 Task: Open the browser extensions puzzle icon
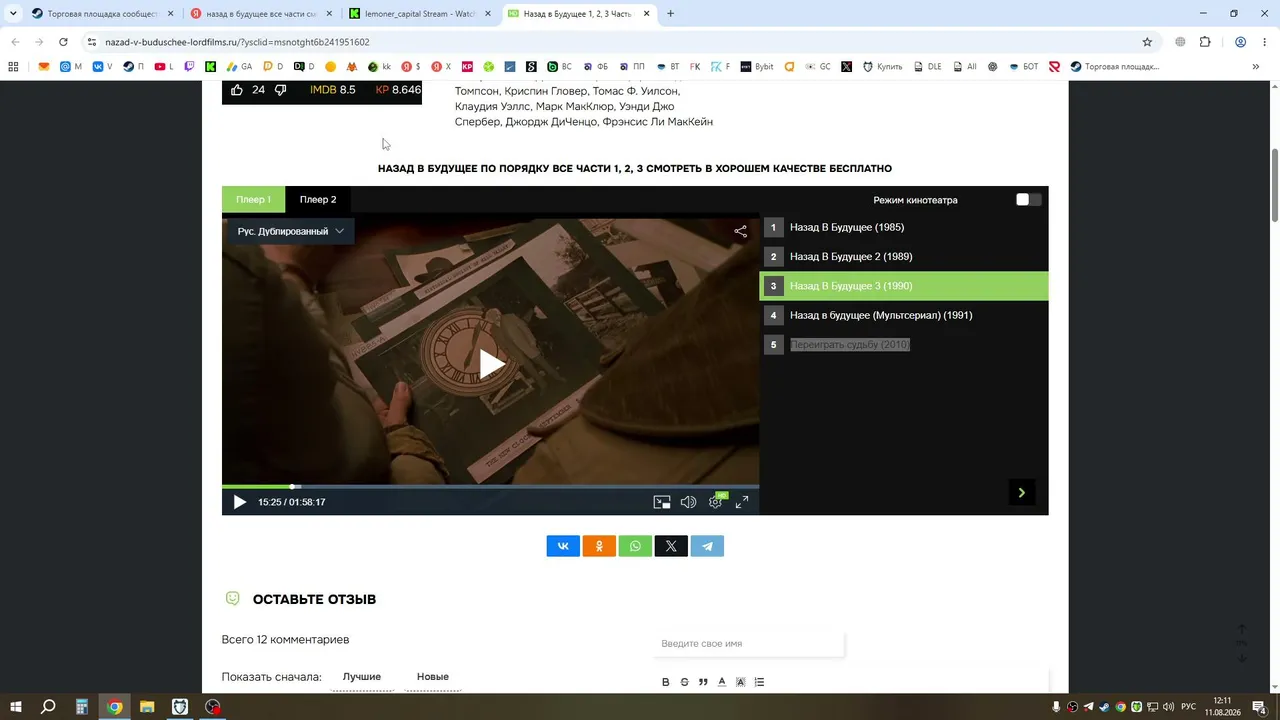1205,42
